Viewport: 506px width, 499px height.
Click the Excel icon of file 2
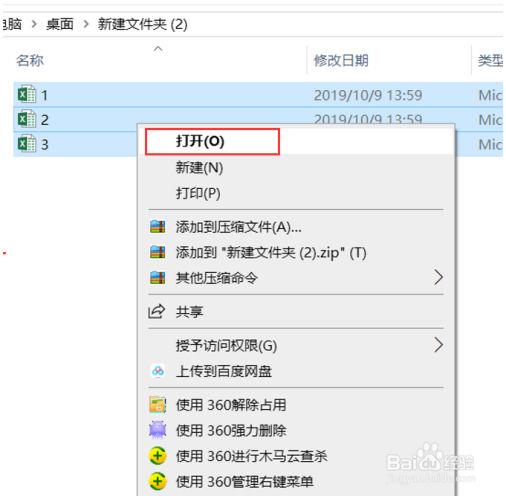point(27,119)
